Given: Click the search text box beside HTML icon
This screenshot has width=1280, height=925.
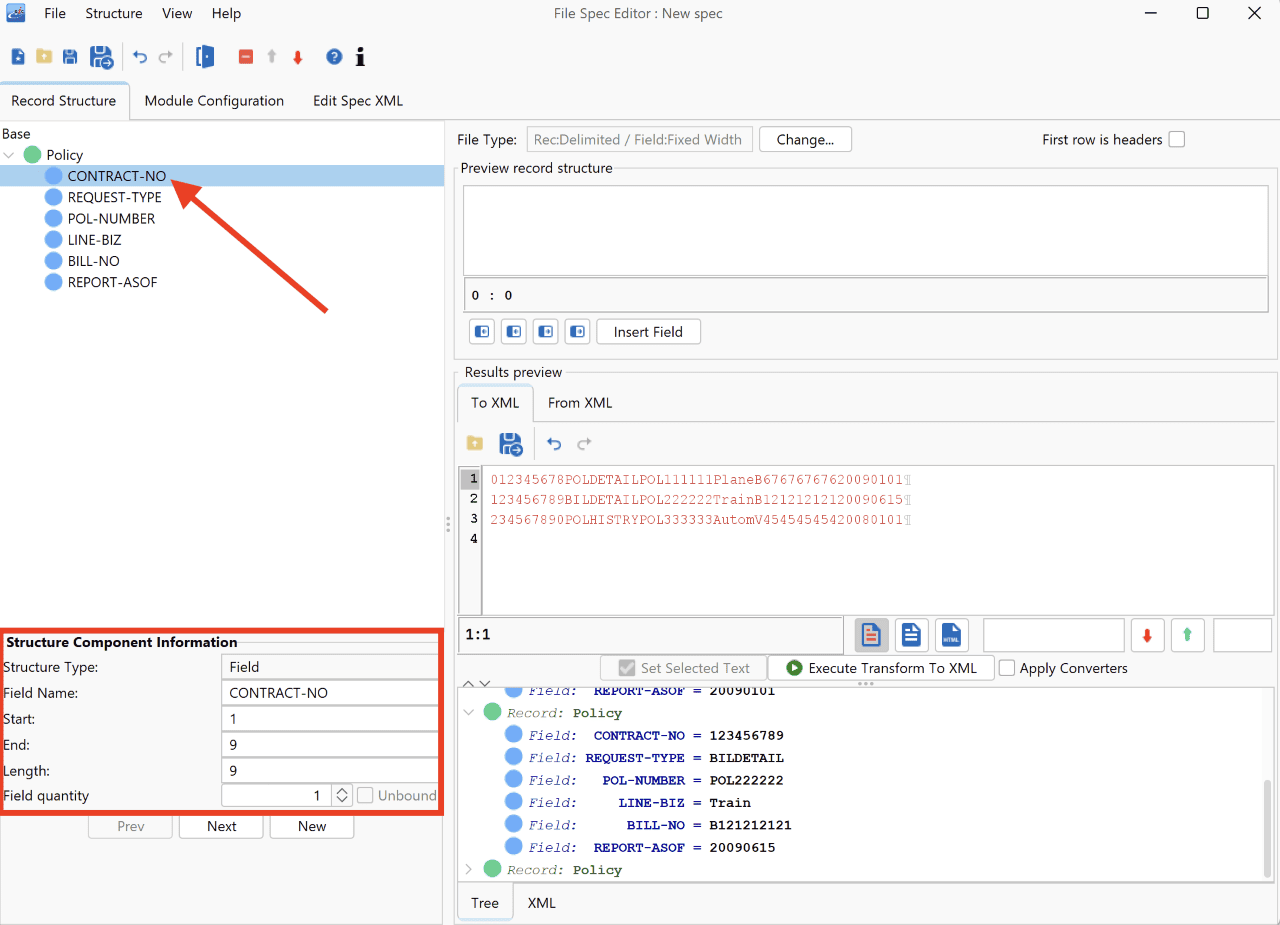Looking at the screenshot, I should [x=1054, y=635].
